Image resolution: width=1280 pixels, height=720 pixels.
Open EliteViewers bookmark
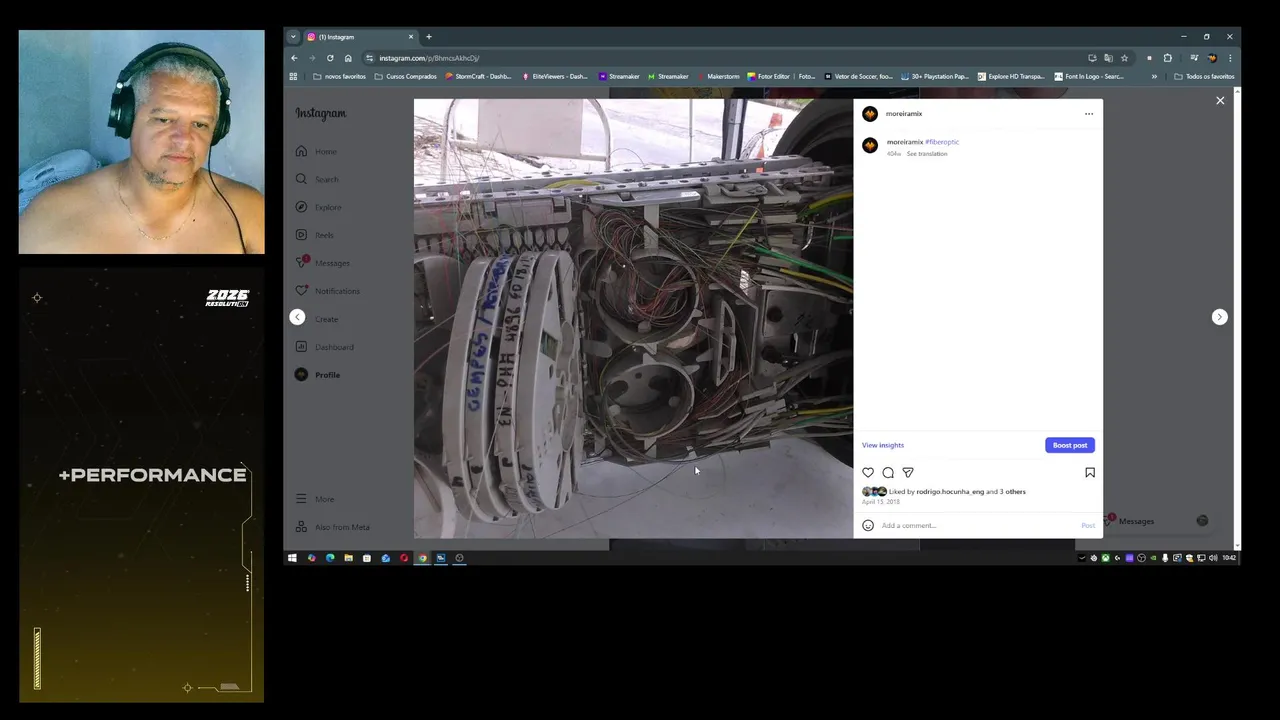pos(555,76)
